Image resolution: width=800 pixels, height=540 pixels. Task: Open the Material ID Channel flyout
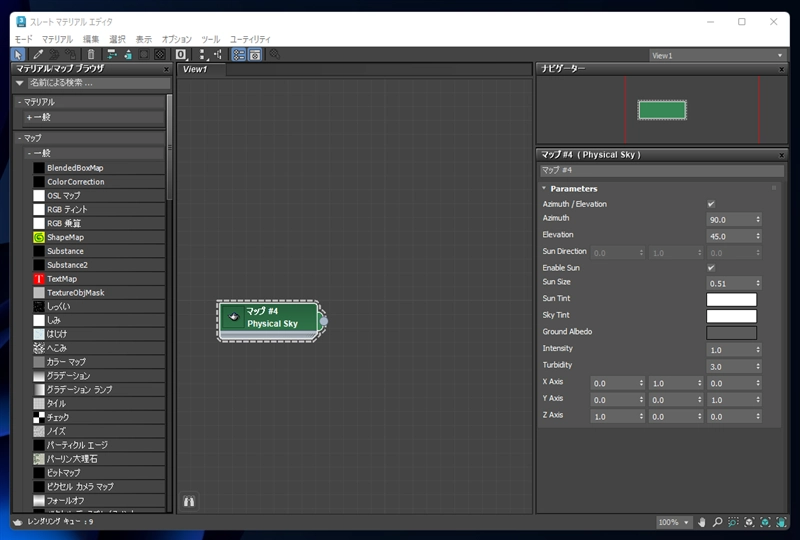click(x=181, y=55)
